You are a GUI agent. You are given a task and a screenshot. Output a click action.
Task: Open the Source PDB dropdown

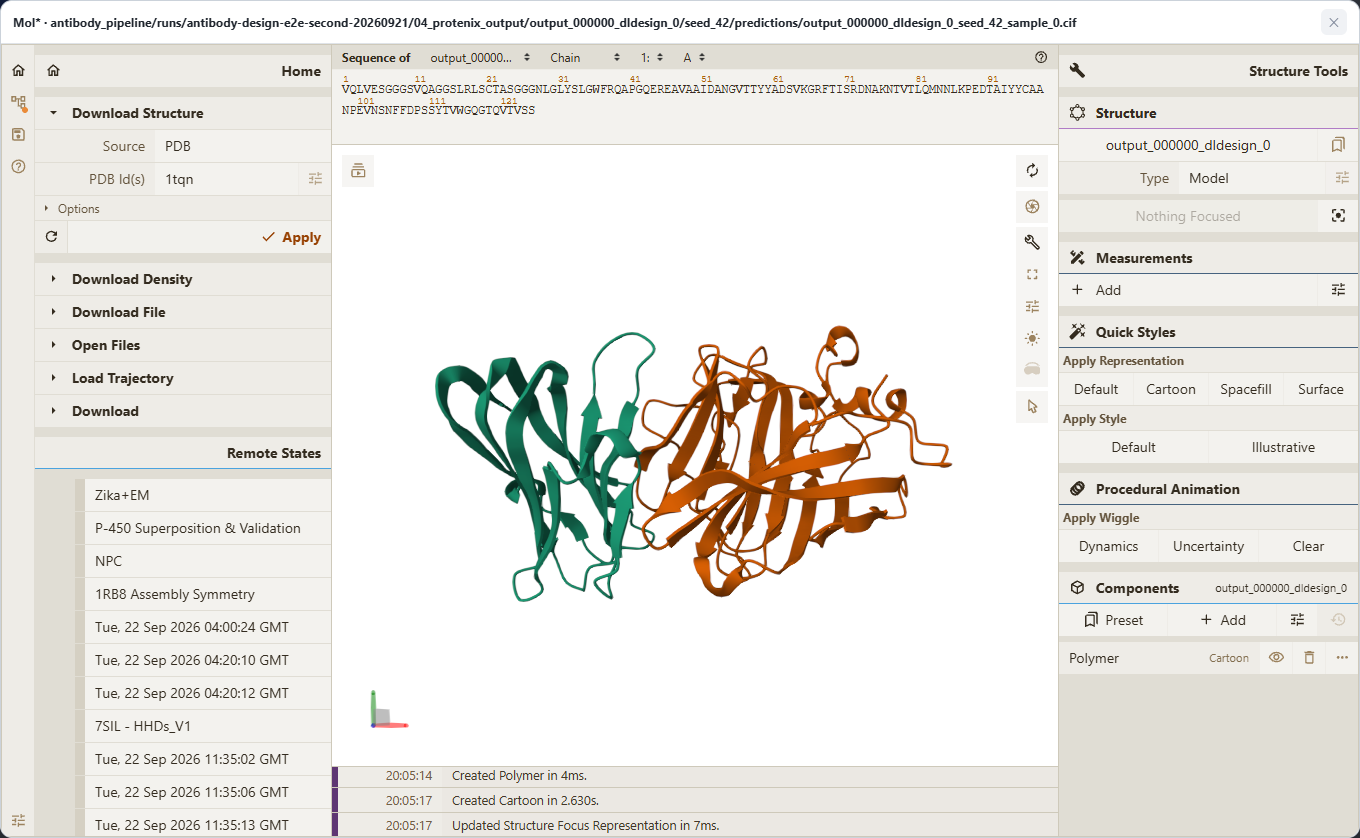pos(243,146)
